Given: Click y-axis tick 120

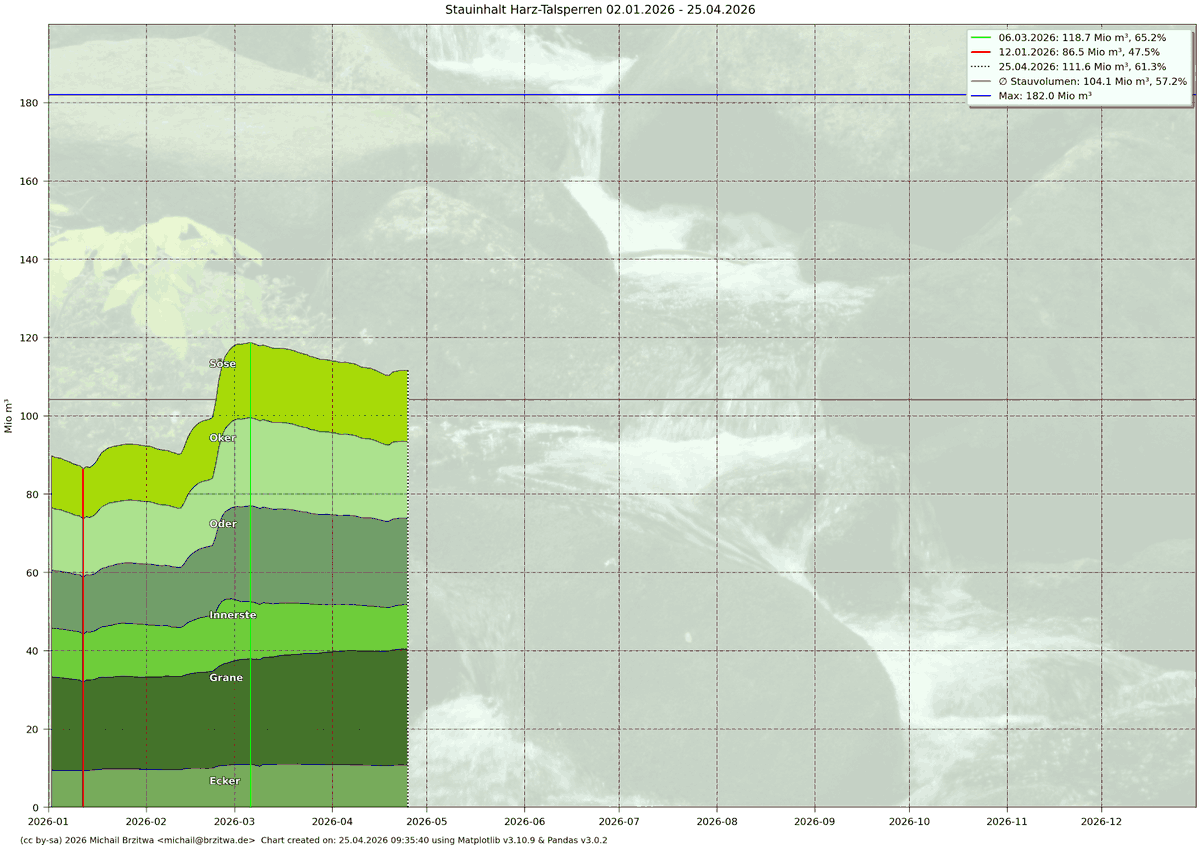Looking at the screenshot, I should (29, 338).
